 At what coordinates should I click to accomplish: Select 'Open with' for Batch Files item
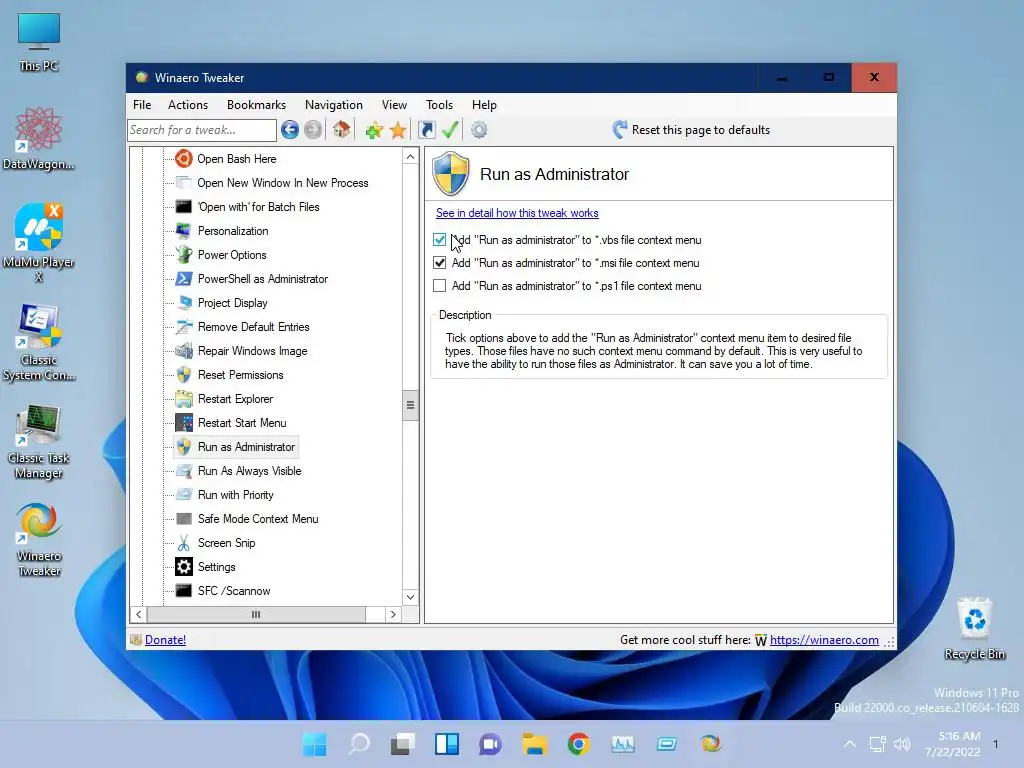[259, 207]
